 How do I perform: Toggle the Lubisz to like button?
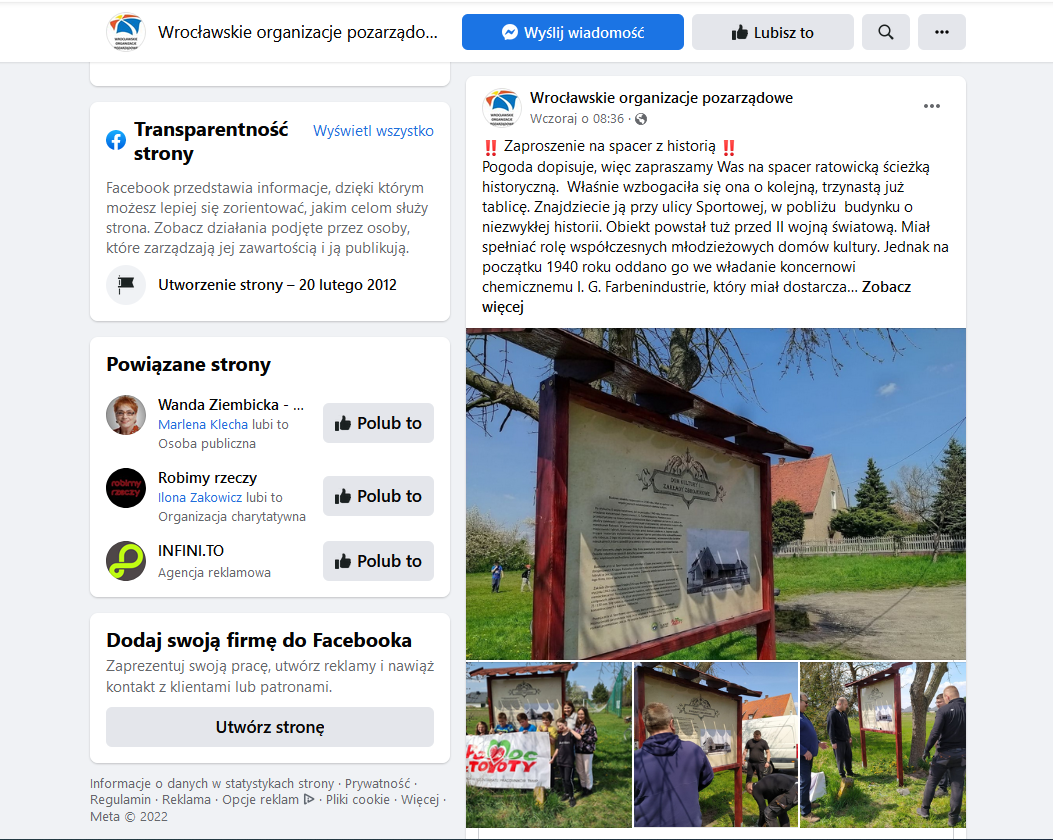tap(772, 32)
